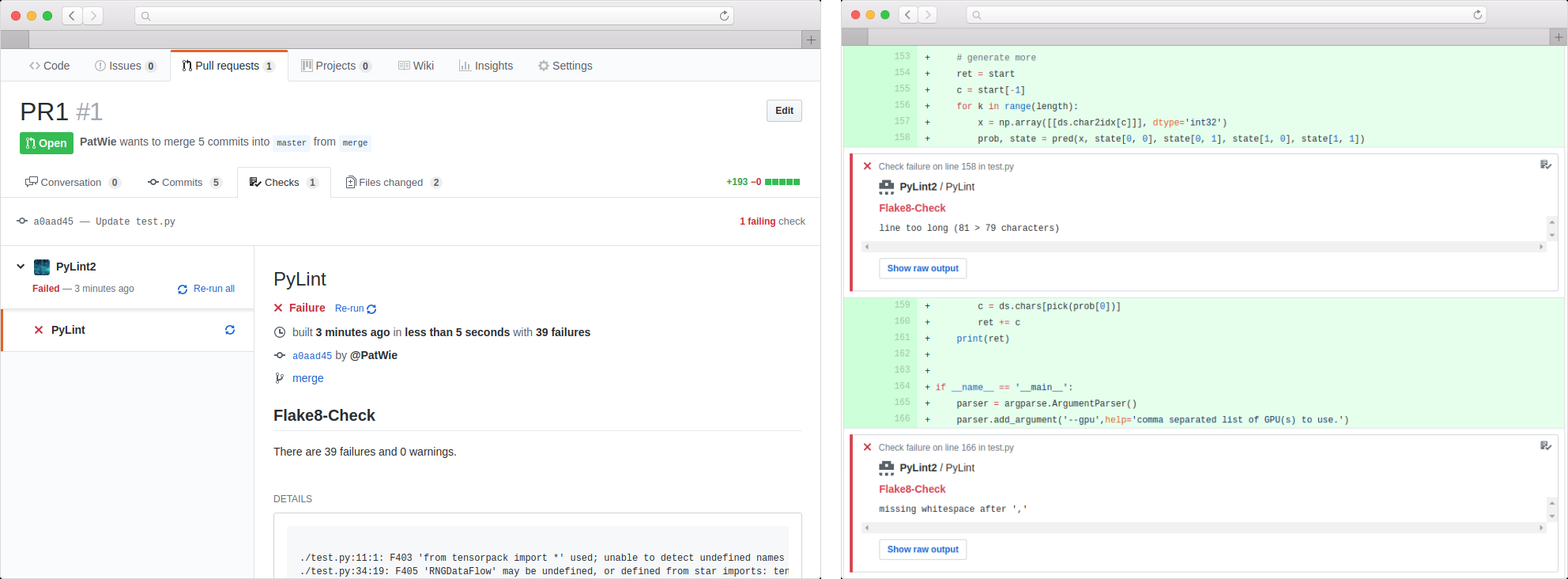Screen dimensions: 1568x579
Task: Select the failed PyLint check run row
Action: click(128, 330)
